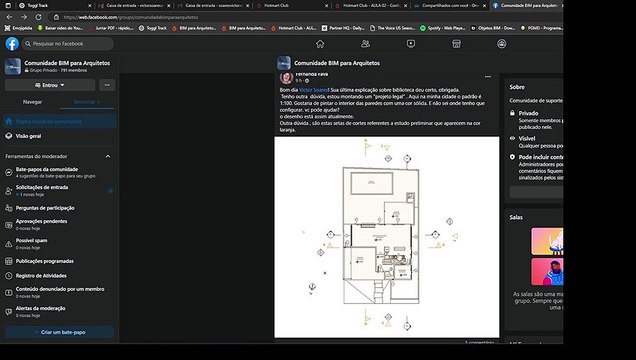The width and height of the screenshot is (636, 360).
Task: Open post options three-dot menu
Action: 488,77
